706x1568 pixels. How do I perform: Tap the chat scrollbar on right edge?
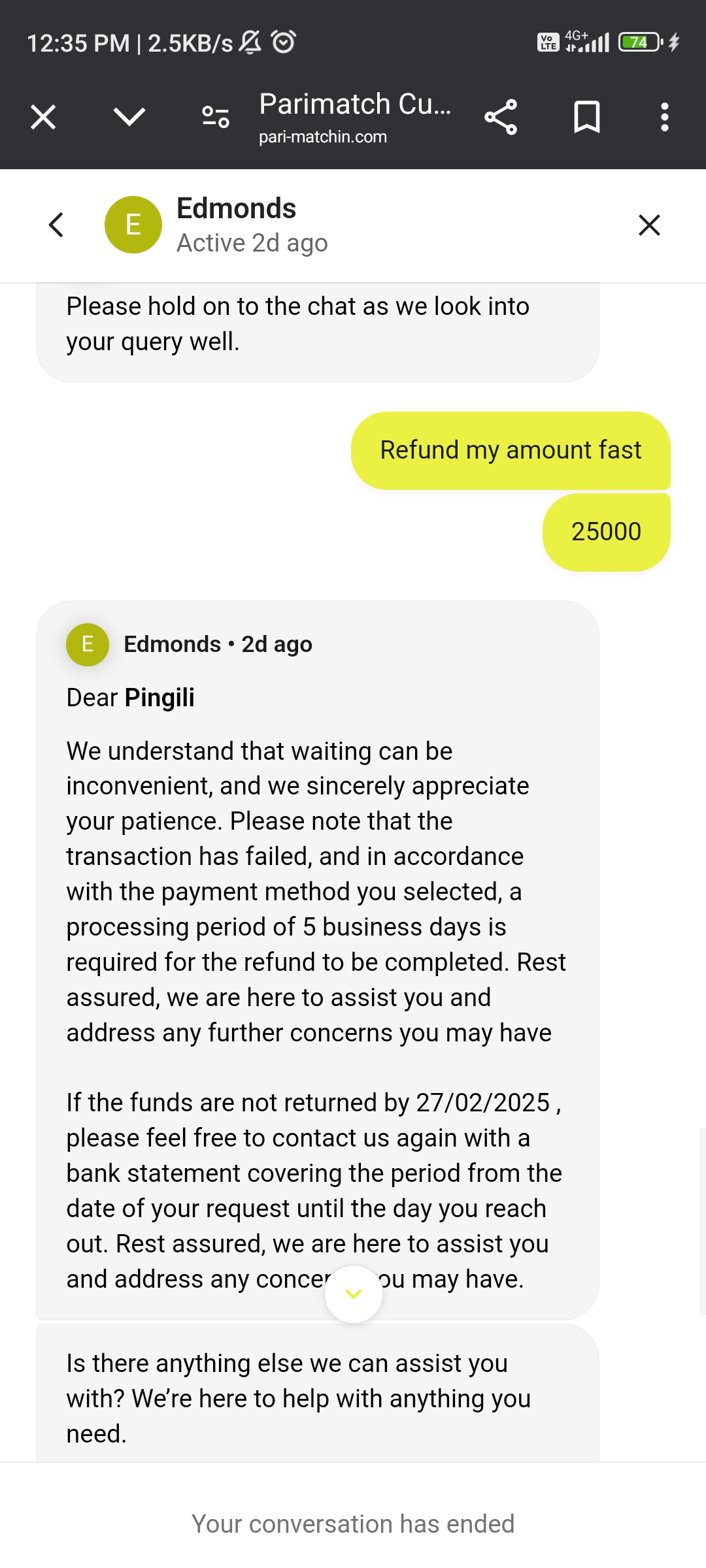click(702, 1220)
